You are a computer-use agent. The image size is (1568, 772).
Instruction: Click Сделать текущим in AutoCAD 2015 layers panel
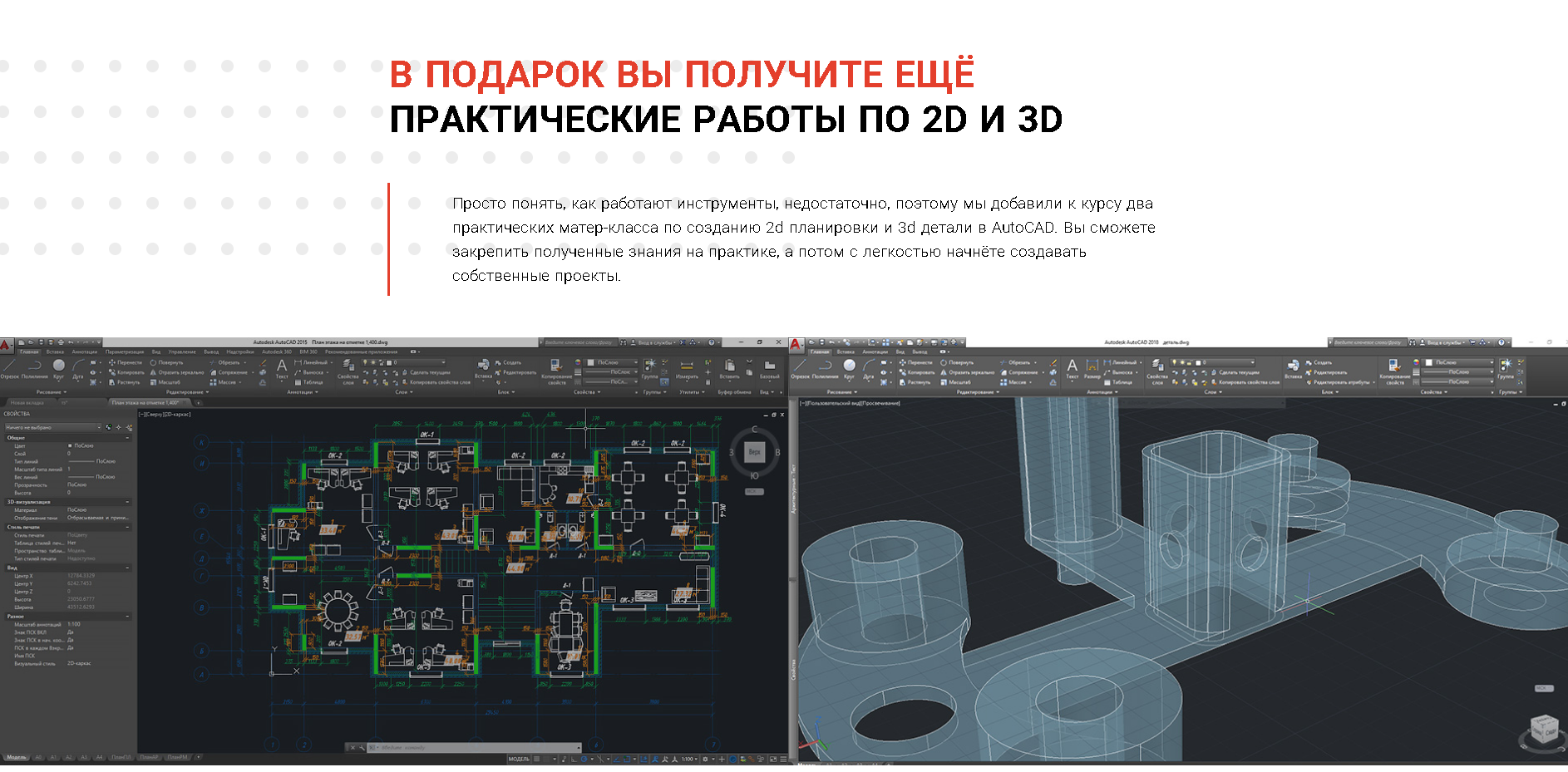426,372
